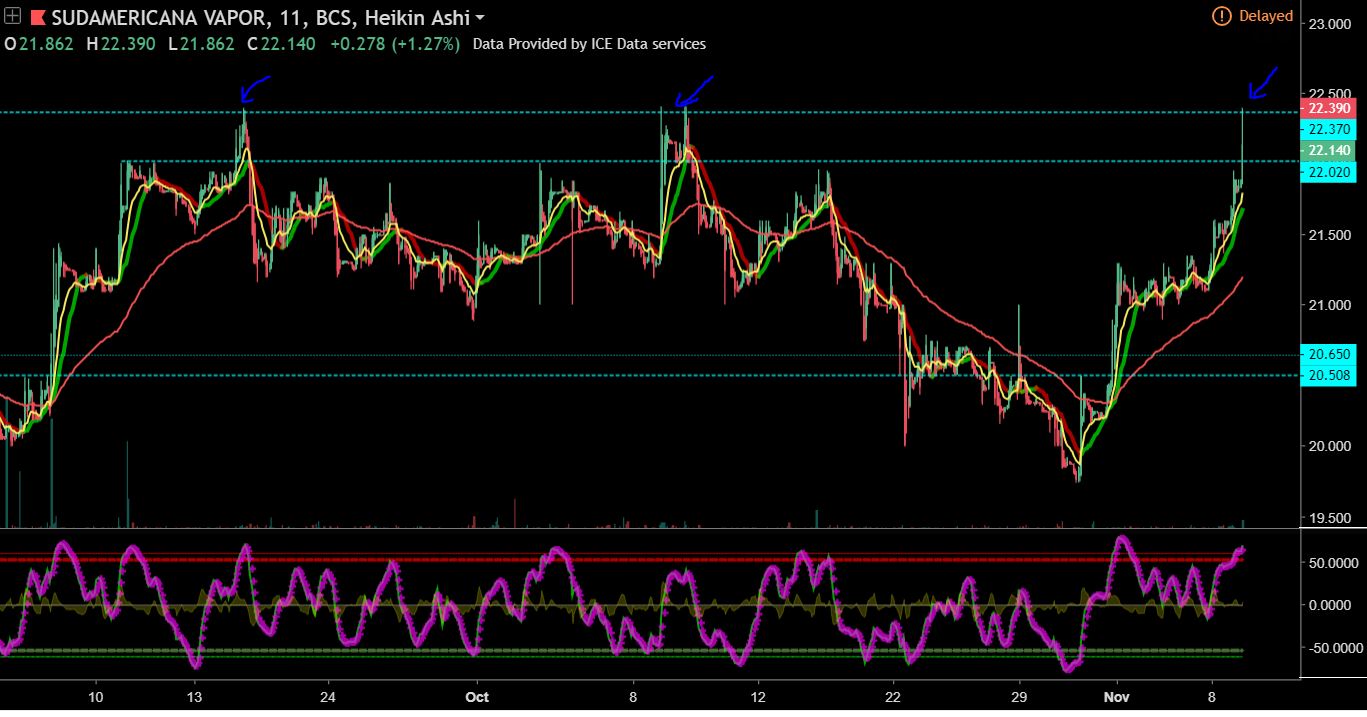This screenshot has height=717, width=1367.
Task: Select the close value 22.140 in the legend
Action: 288,44
